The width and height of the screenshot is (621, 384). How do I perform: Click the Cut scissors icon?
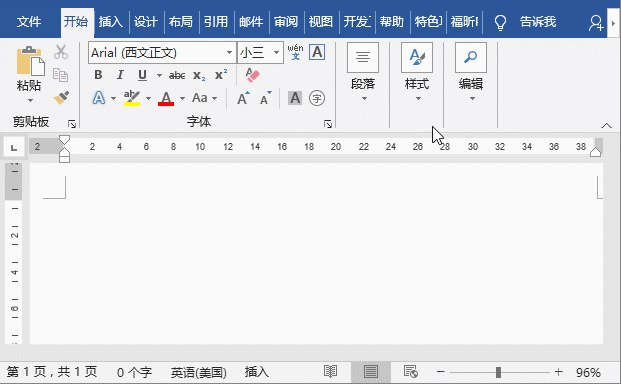pos(61,52)
